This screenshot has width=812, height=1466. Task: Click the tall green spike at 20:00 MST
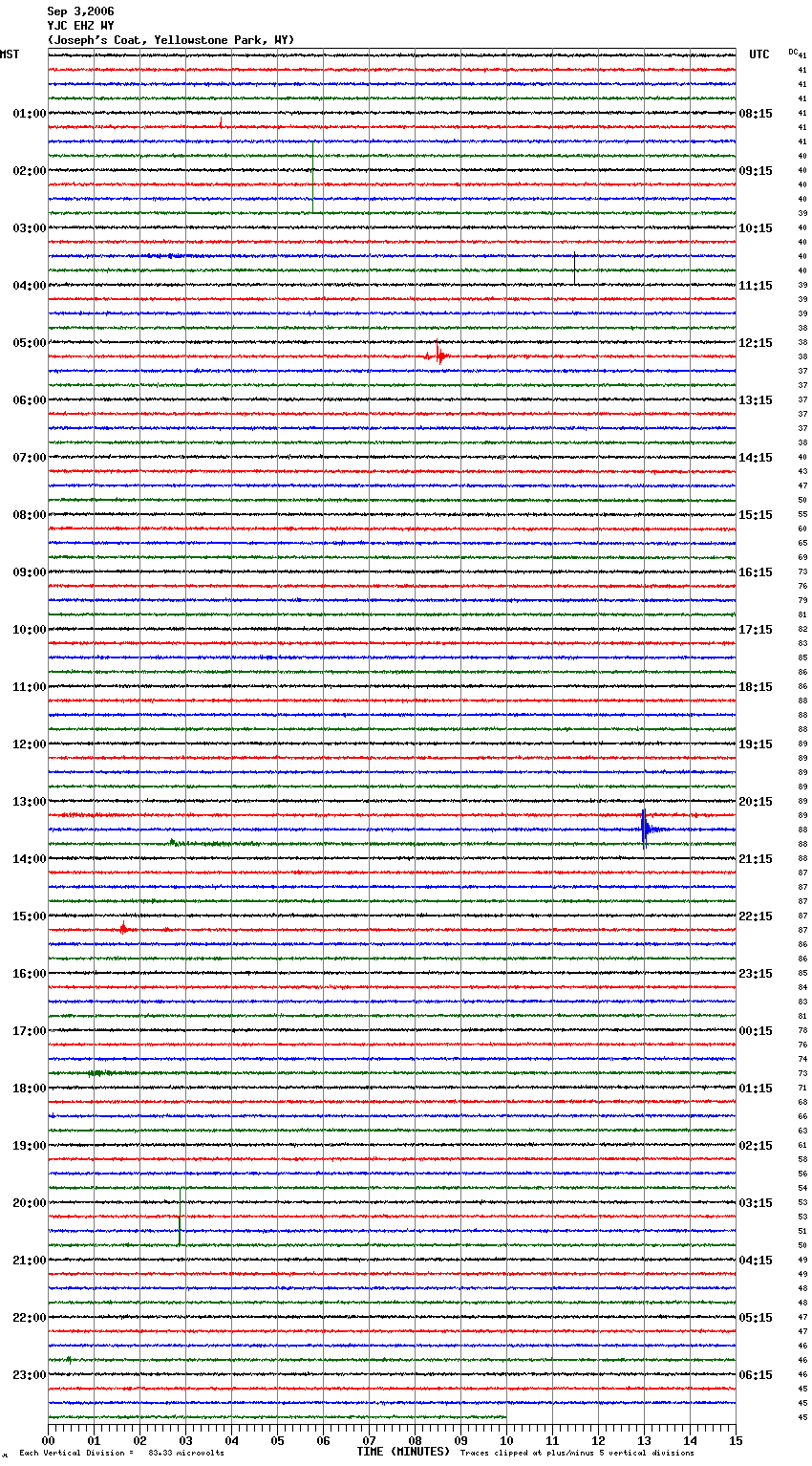coord(180,1217)
